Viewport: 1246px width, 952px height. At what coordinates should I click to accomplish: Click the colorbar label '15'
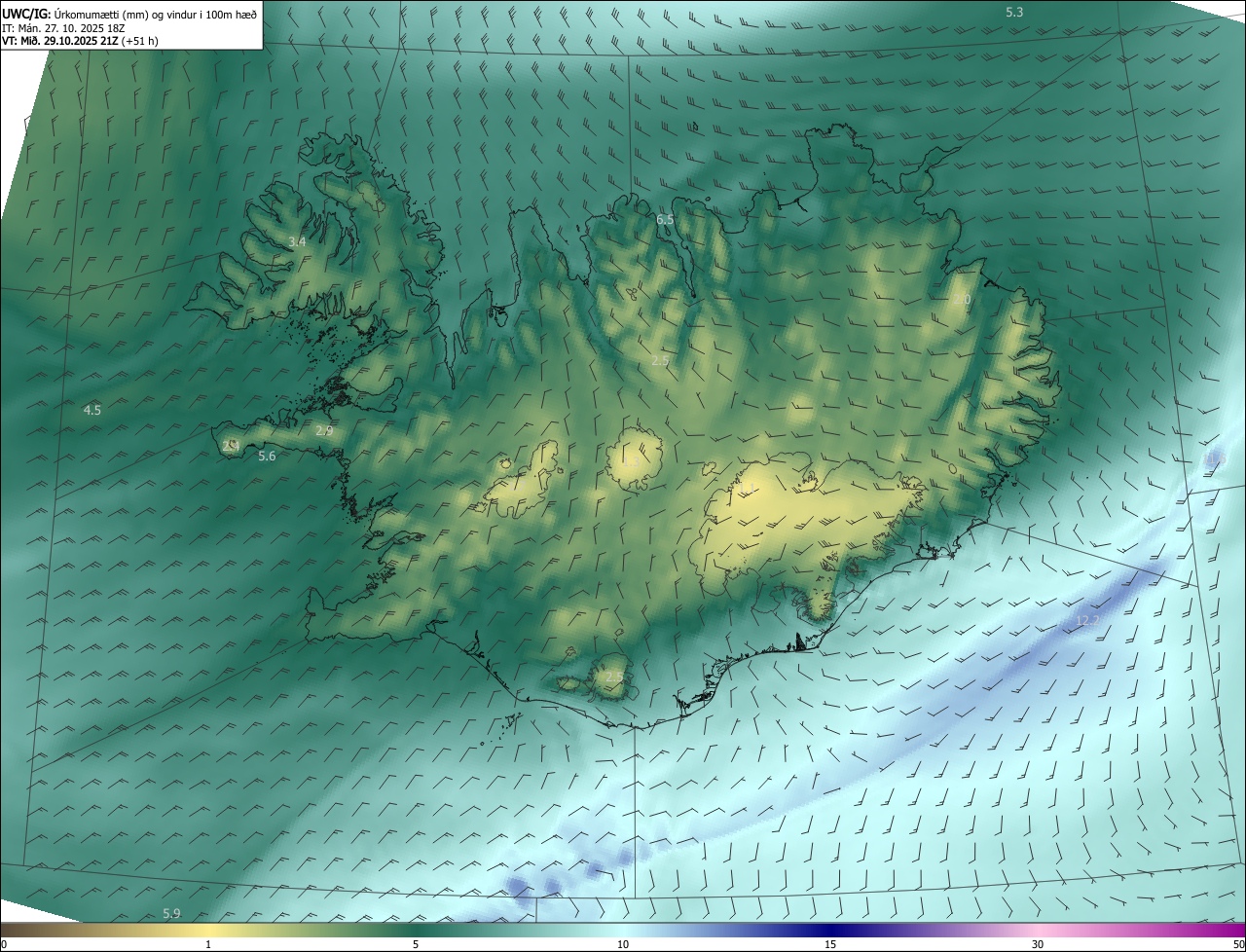830,944
